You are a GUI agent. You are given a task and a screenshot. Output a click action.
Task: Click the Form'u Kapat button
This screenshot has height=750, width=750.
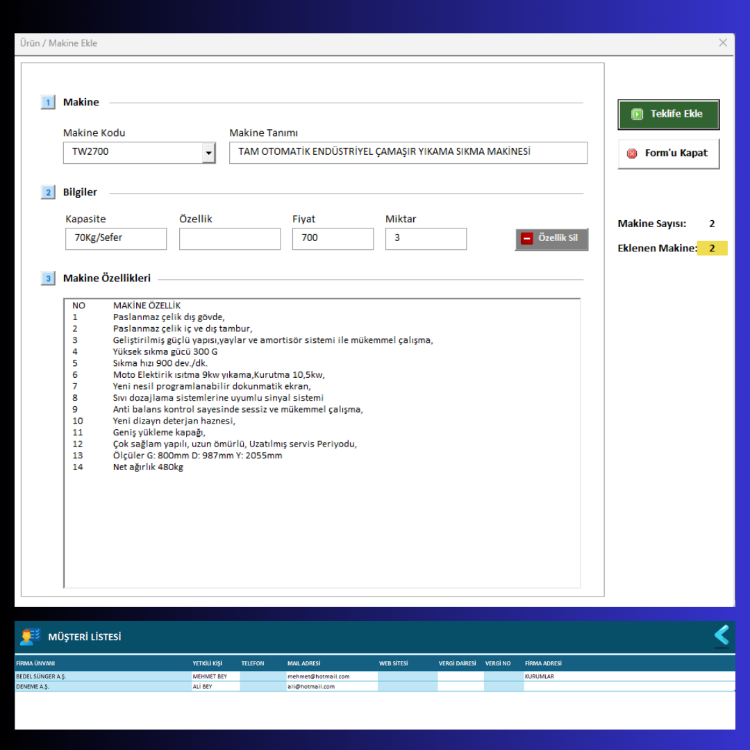click(668, 154)
